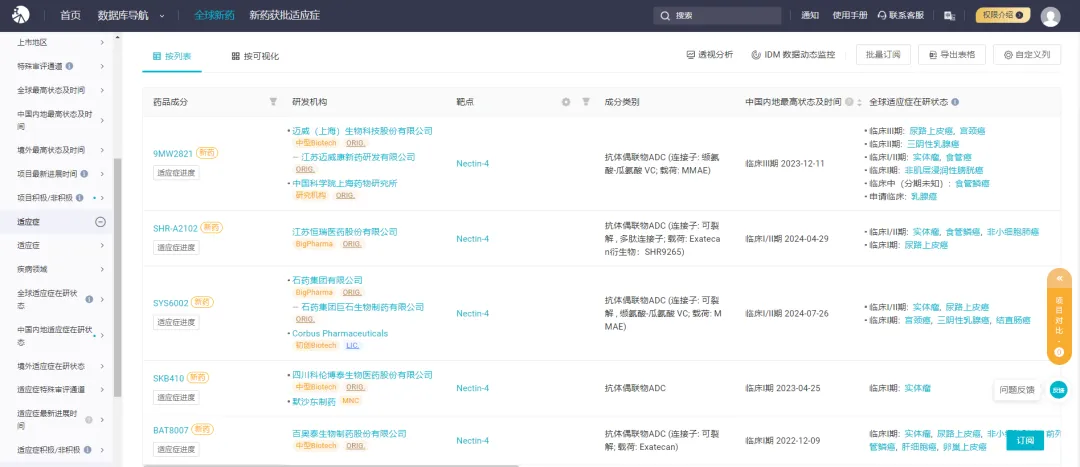The width and height of the screenshot is (1080, 467).
Task: Select 新药获批适应症 in top navigation
Action: coord(284,15)
